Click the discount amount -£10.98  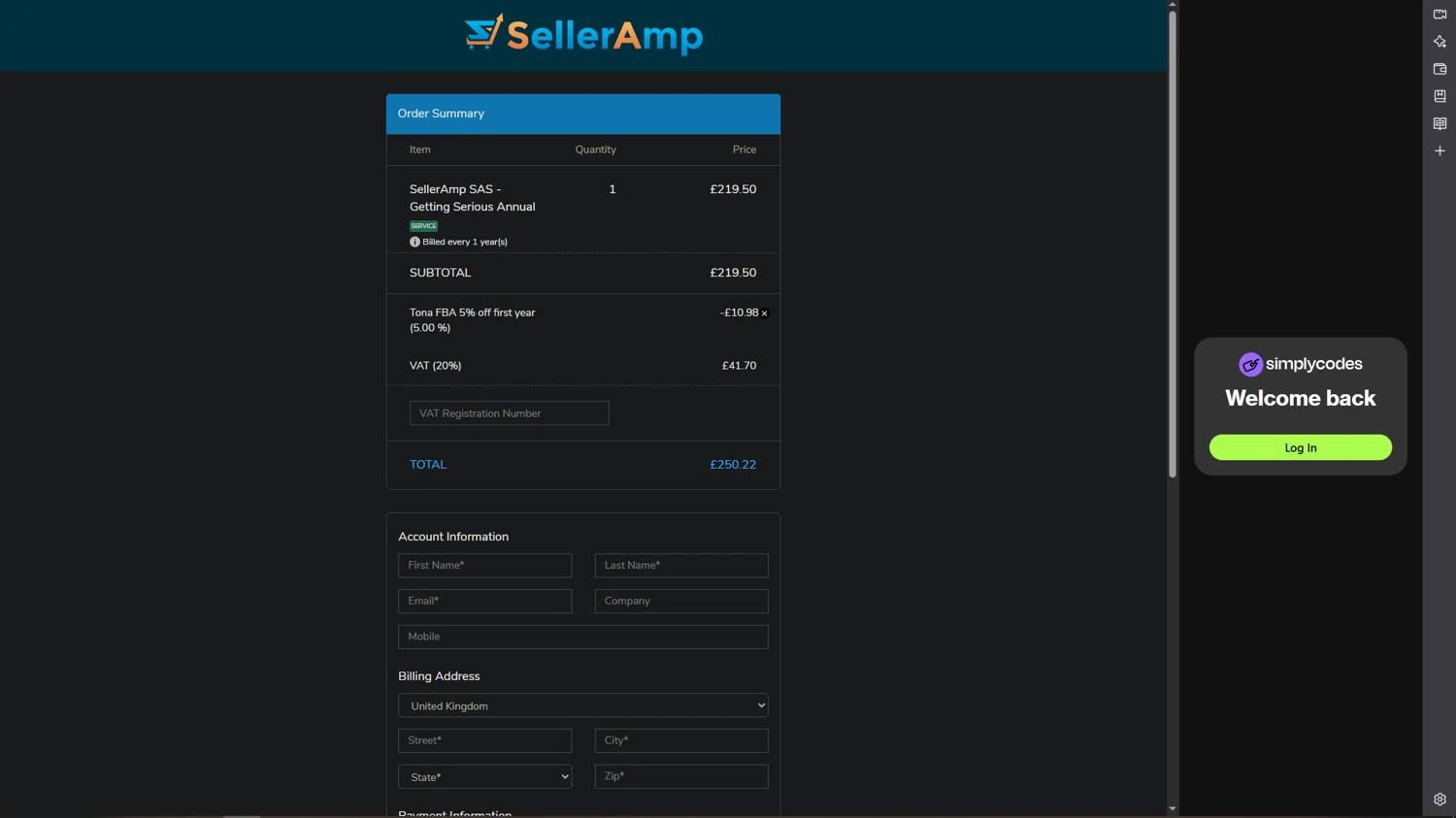739,312
